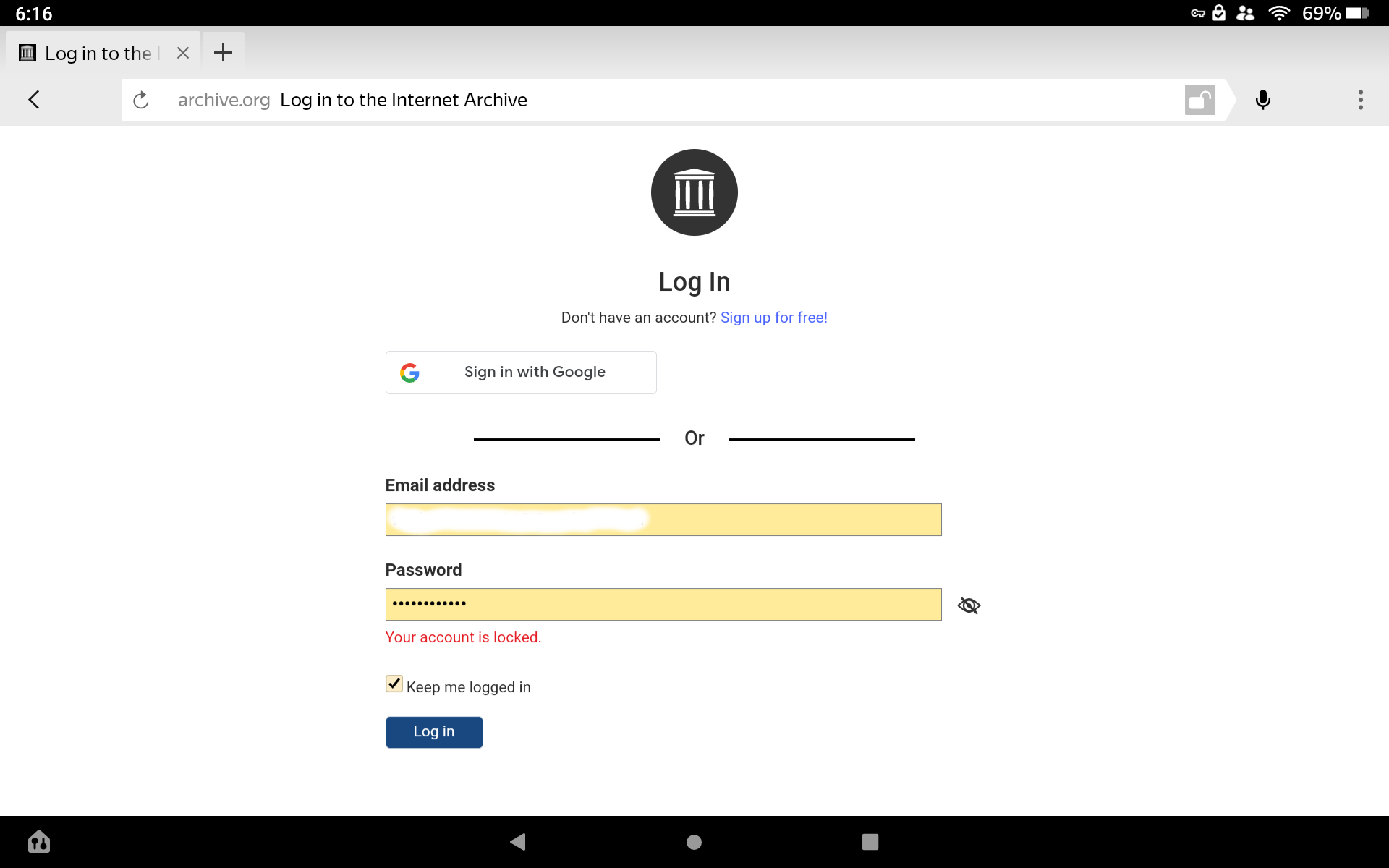Click the 'Your account is locked.' message

pyautogui.click(x=463, y=637)
